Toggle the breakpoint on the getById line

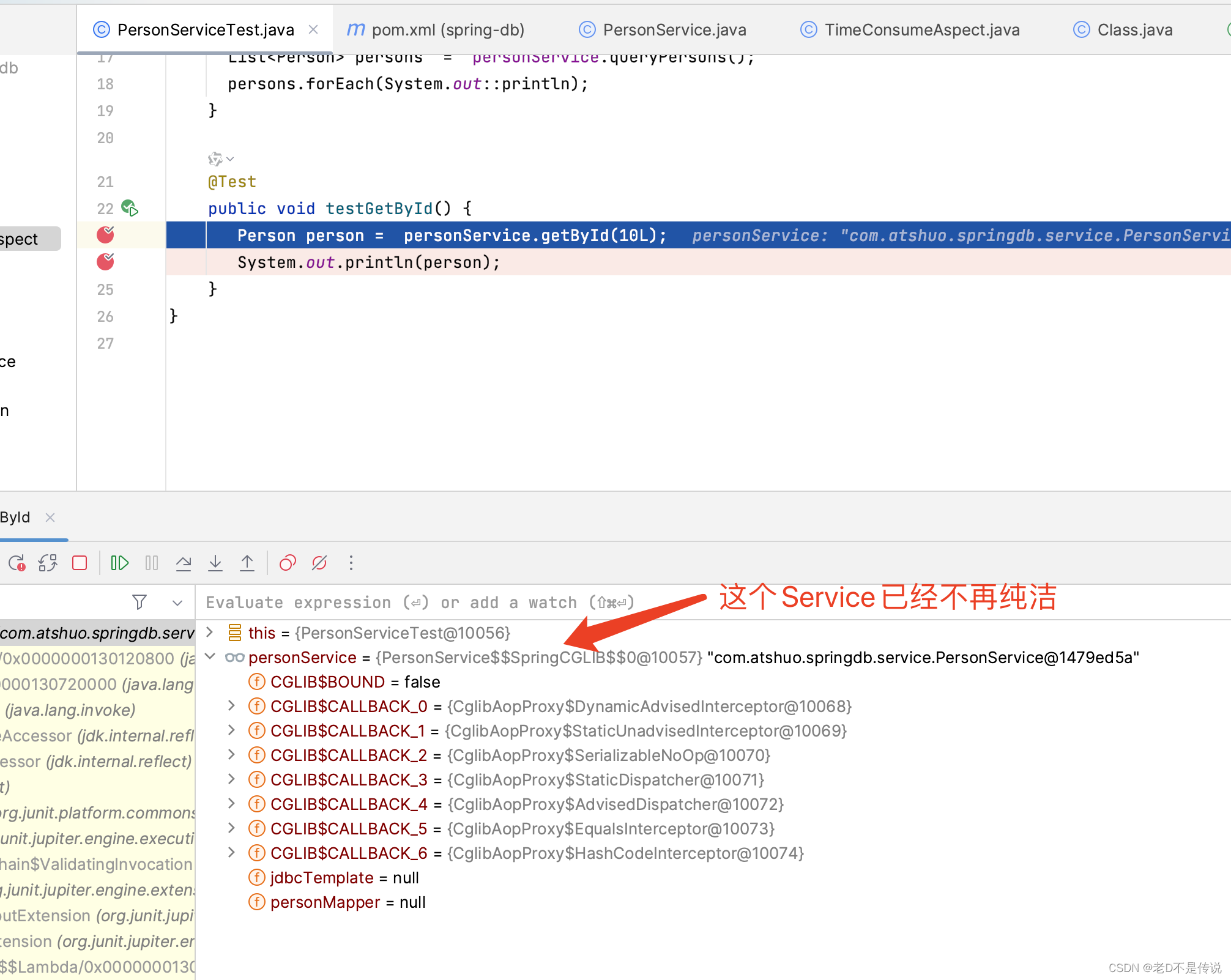point(106,235)
